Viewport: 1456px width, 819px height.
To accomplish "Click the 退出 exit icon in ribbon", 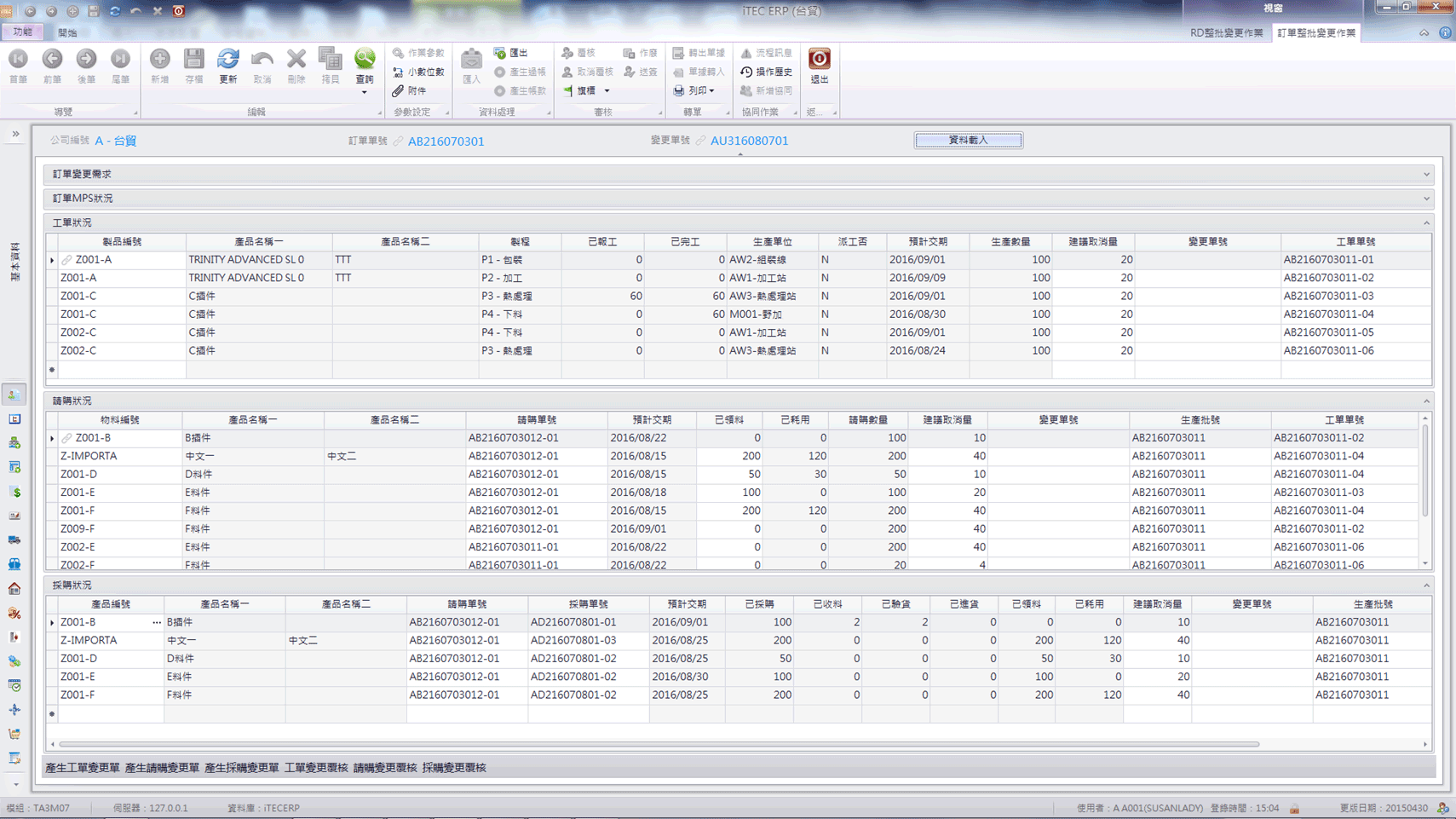I will click(x=819, y=59).
